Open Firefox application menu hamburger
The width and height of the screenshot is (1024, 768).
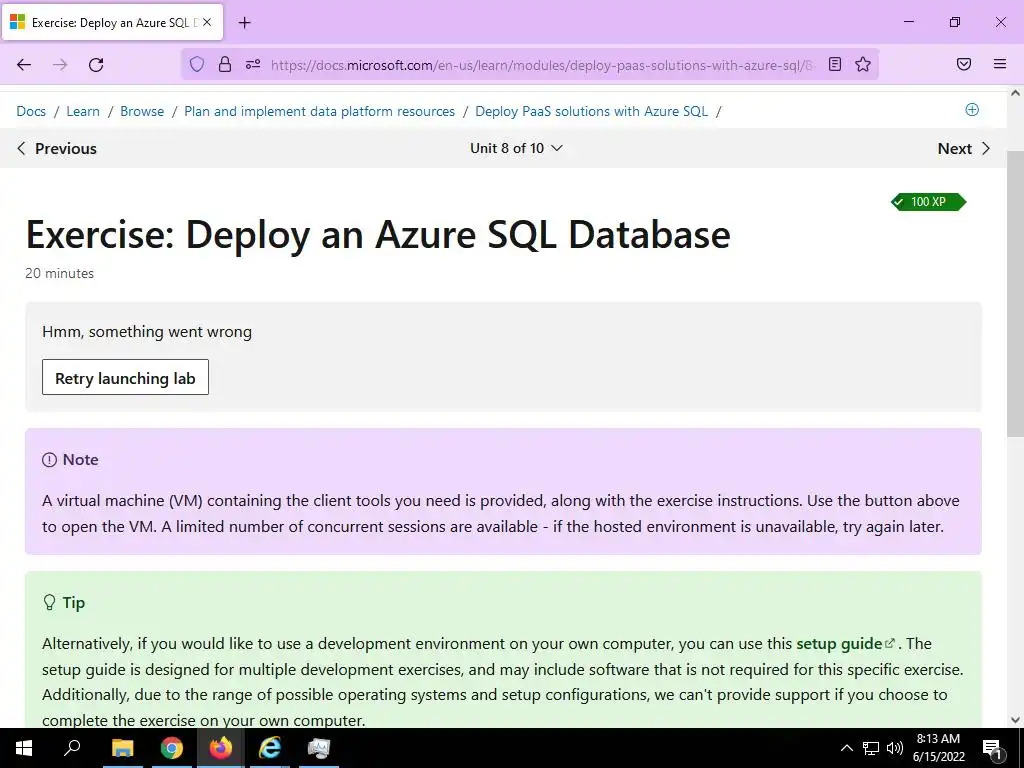1000,64
